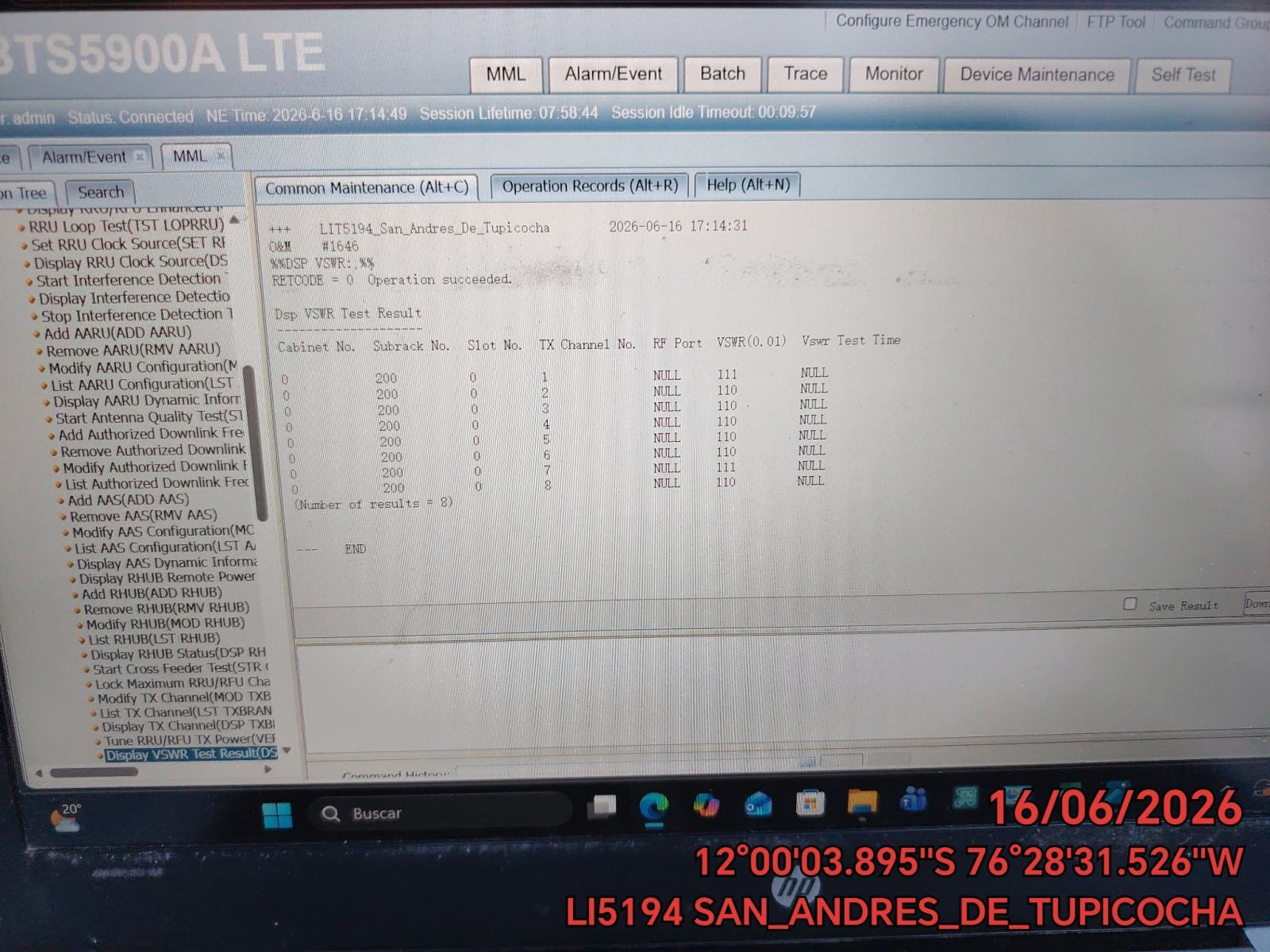Click the 'RETCODE = 0 Operation succeeded.' line
Screen dimensions: 1270x952
[392, 280]
